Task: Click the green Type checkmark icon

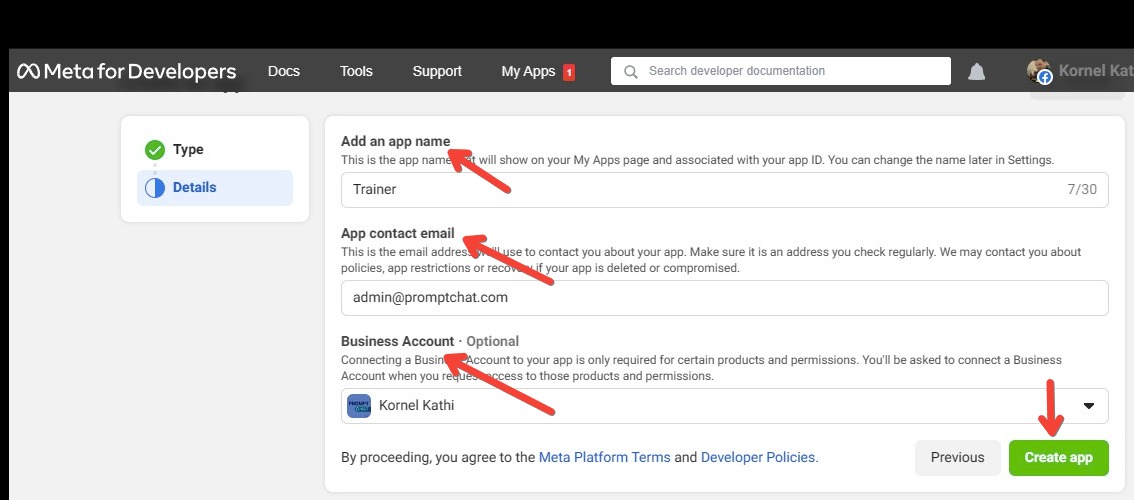Action: (155, 150)
